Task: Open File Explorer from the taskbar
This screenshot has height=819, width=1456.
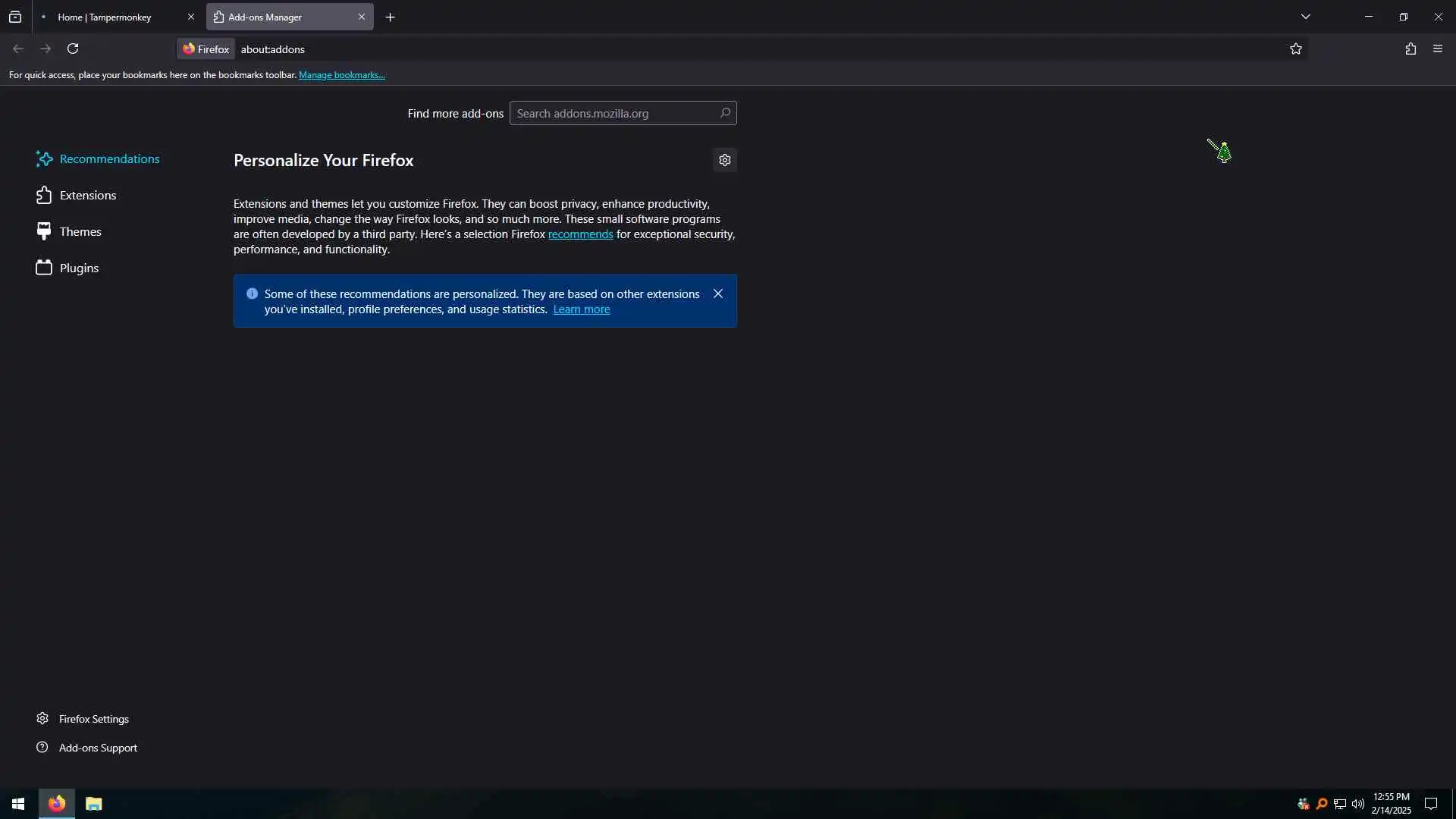Action: 93,804
